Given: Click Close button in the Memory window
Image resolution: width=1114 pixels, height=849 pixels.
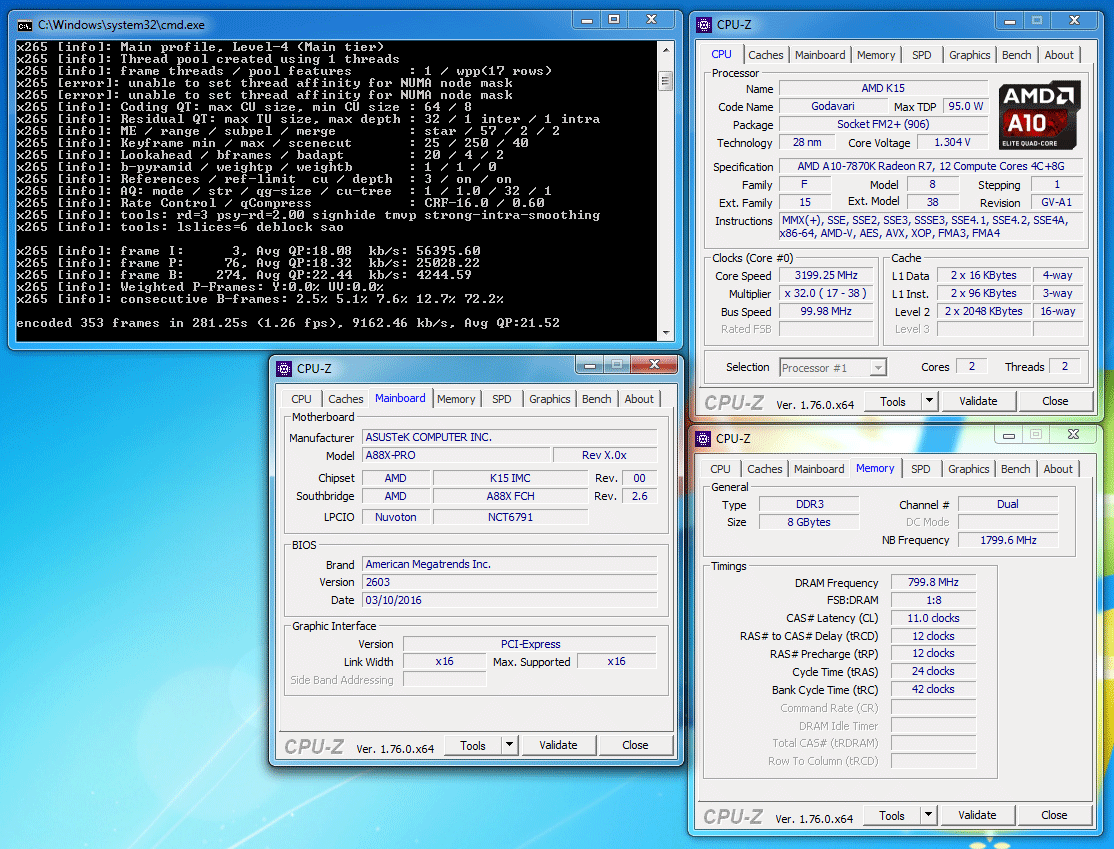Looking at the screenshot, I should click(1054, 816).
